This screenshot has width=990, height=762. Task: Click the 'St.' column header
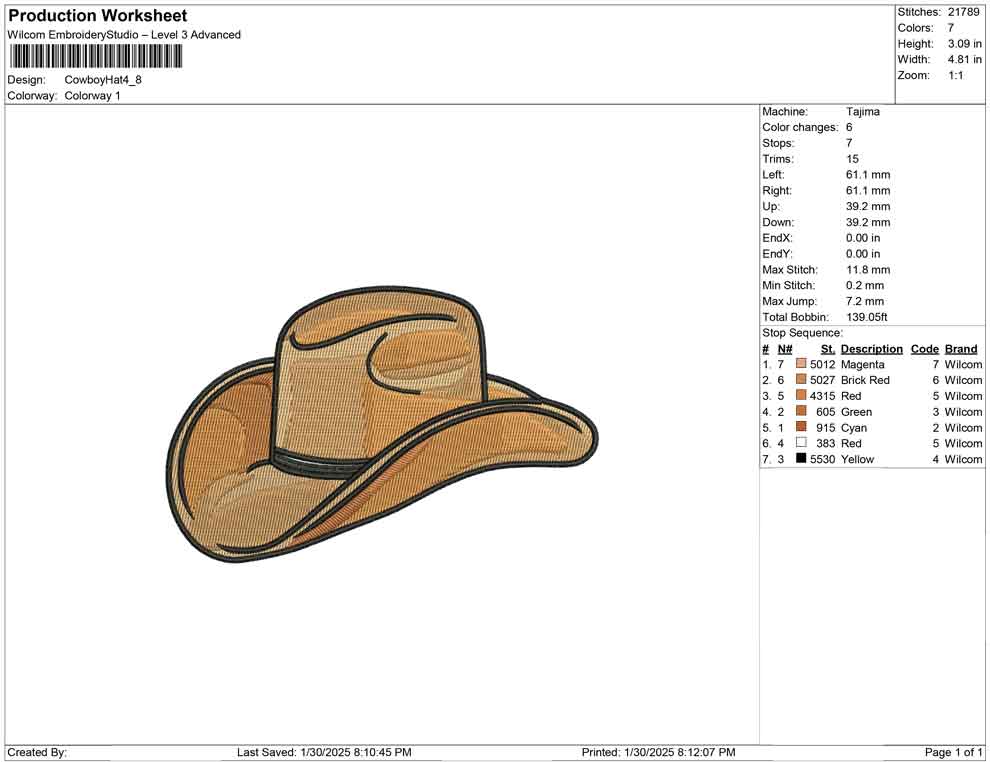click(828, 349)
